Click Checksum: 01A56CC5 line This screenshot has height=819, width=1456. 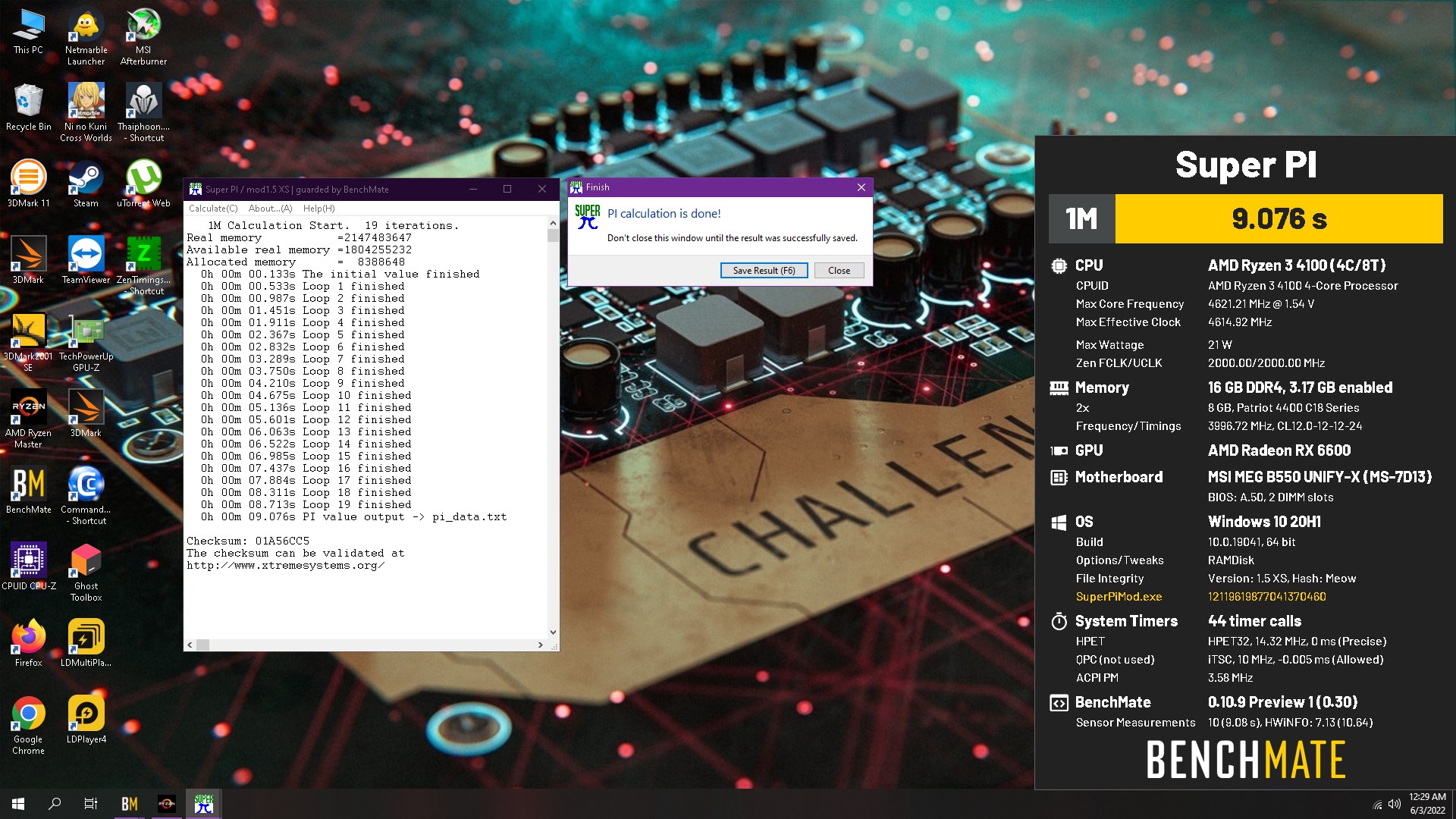[x=248, y=541]
